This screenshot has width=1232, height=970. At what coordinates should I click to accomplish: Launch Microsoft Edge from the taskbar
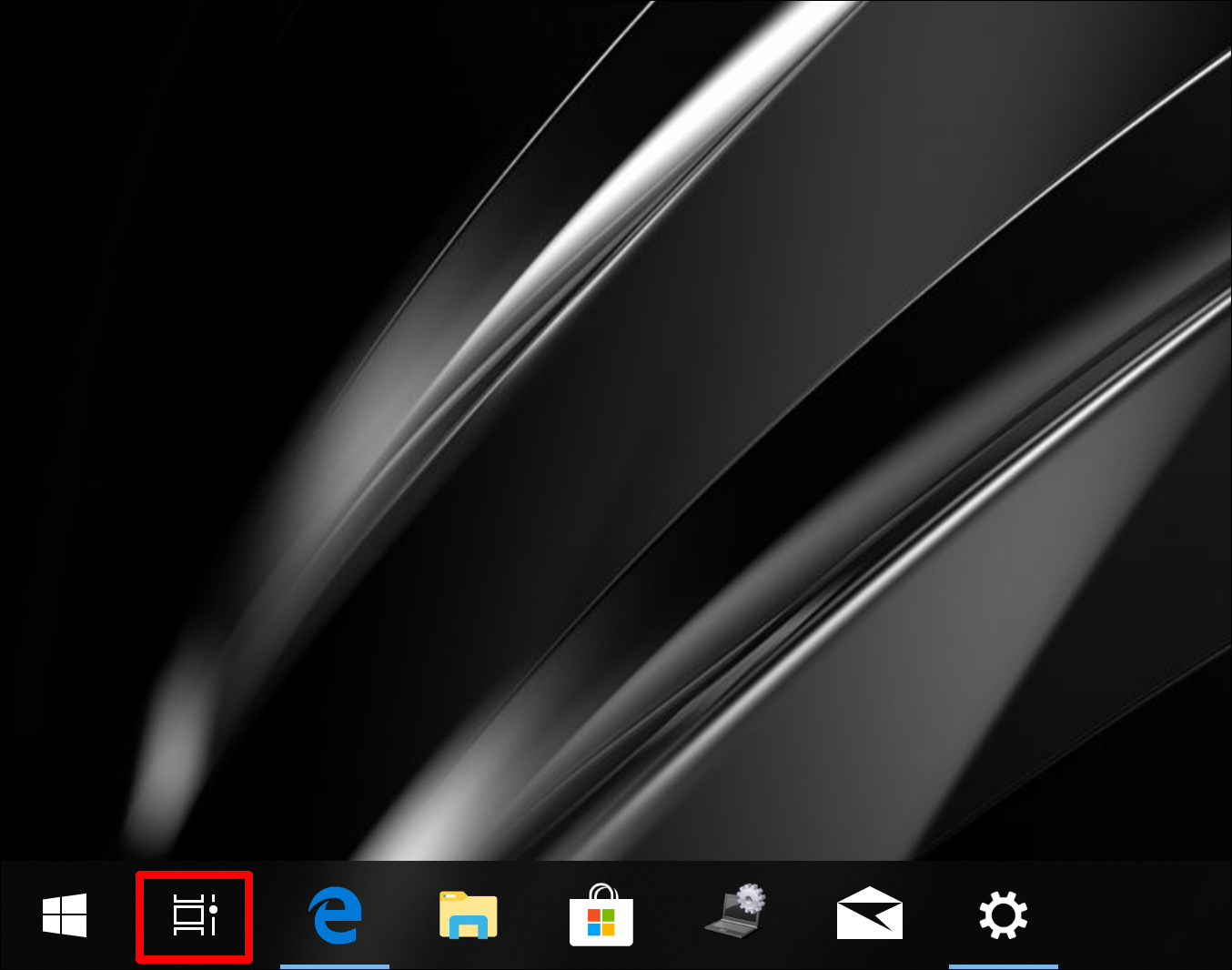335,914
